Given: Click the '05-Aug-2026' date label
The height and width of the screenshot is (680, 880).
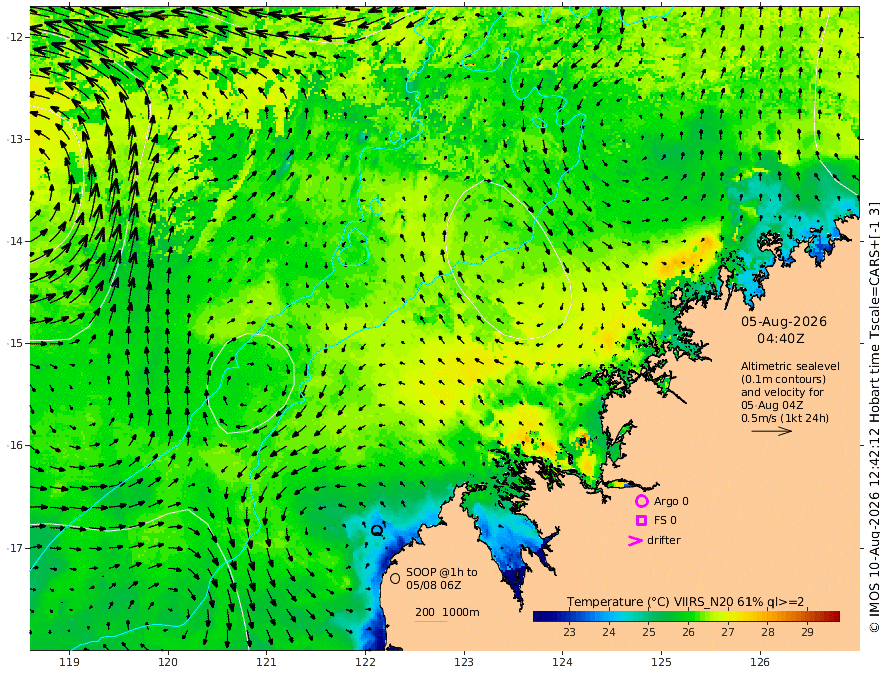Looking at the screenshot, I should (784, 321).
